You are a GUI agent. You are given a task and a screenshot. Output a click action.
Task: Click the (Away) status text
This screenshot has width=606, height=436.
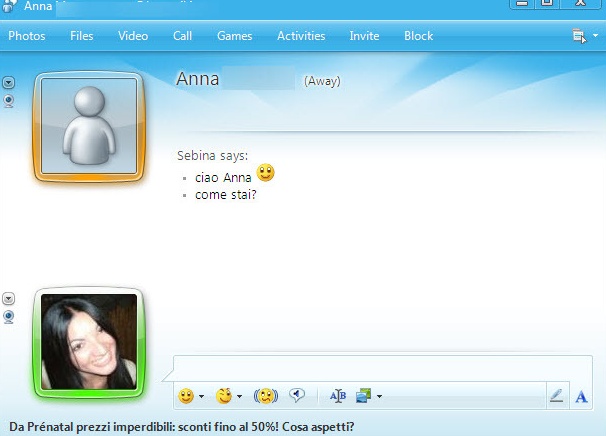point(322,81)
